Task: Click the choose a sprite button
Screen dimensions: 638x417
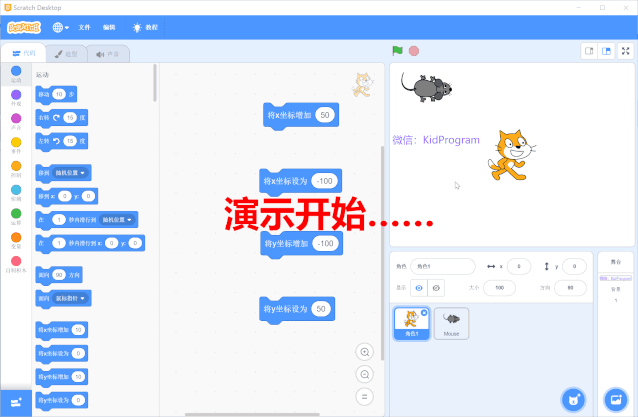Action: (x=573, y=399)
